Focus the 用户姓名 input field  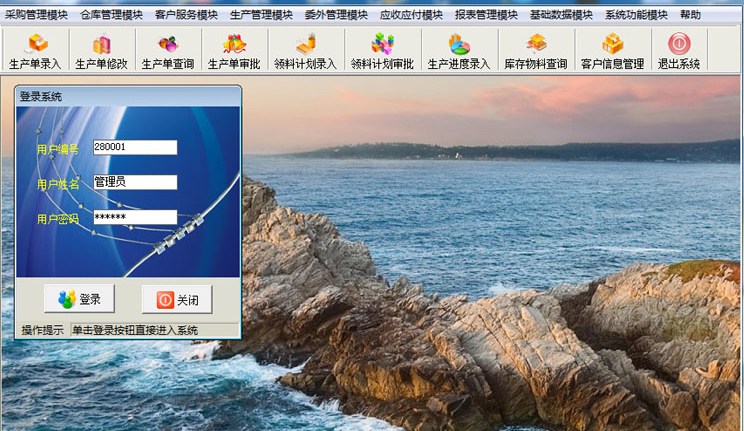[135, 182]
